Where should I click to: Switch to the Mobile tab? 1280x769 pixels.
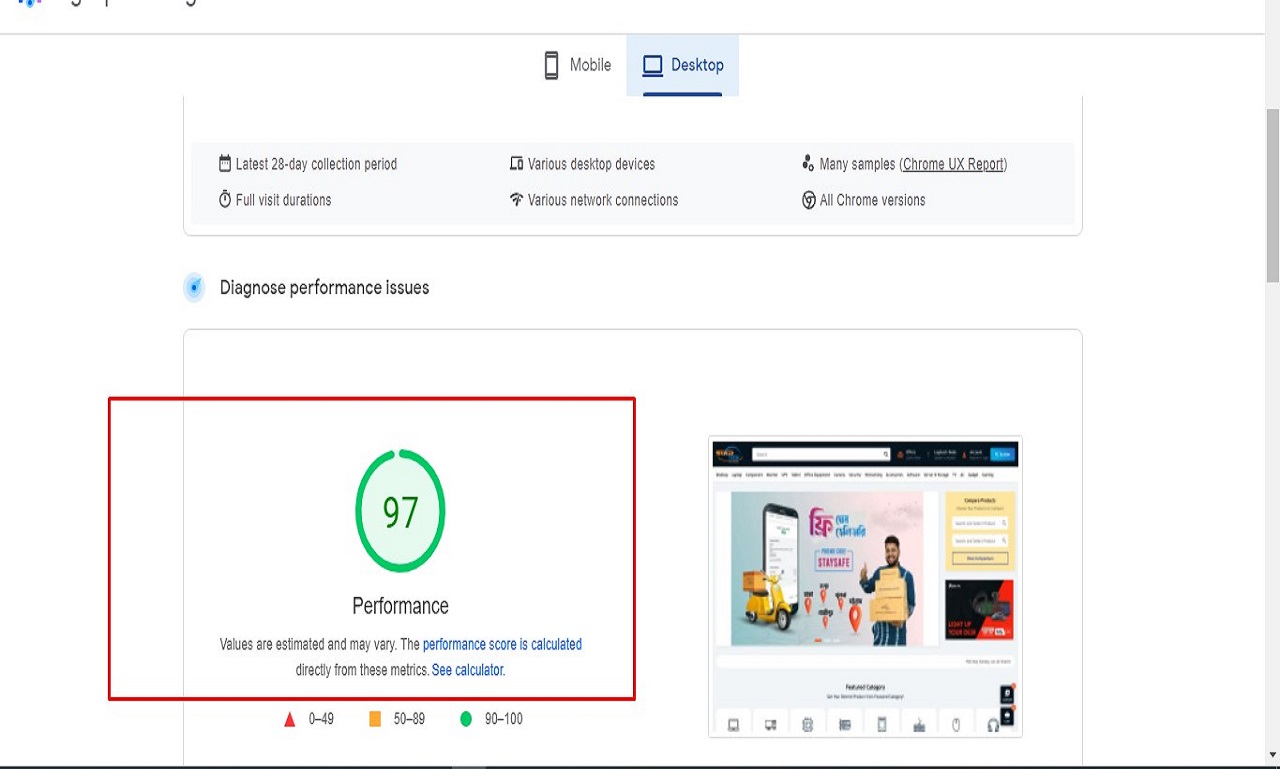tap(577, 65)
